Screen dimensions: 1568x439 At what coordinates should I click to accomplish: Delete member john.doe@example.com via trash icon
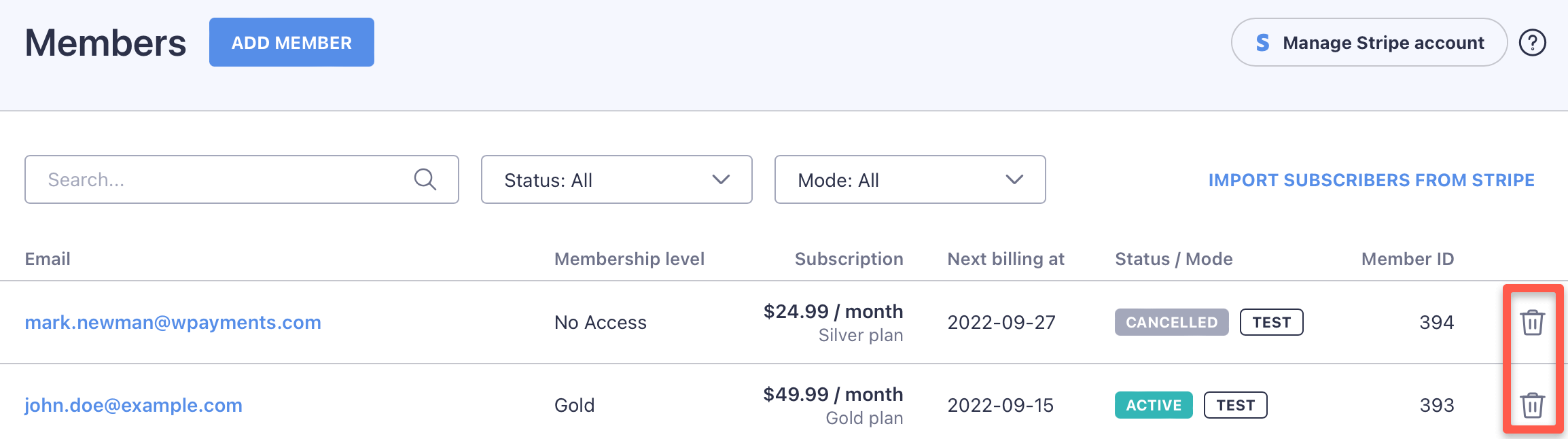pos(1532,405)
